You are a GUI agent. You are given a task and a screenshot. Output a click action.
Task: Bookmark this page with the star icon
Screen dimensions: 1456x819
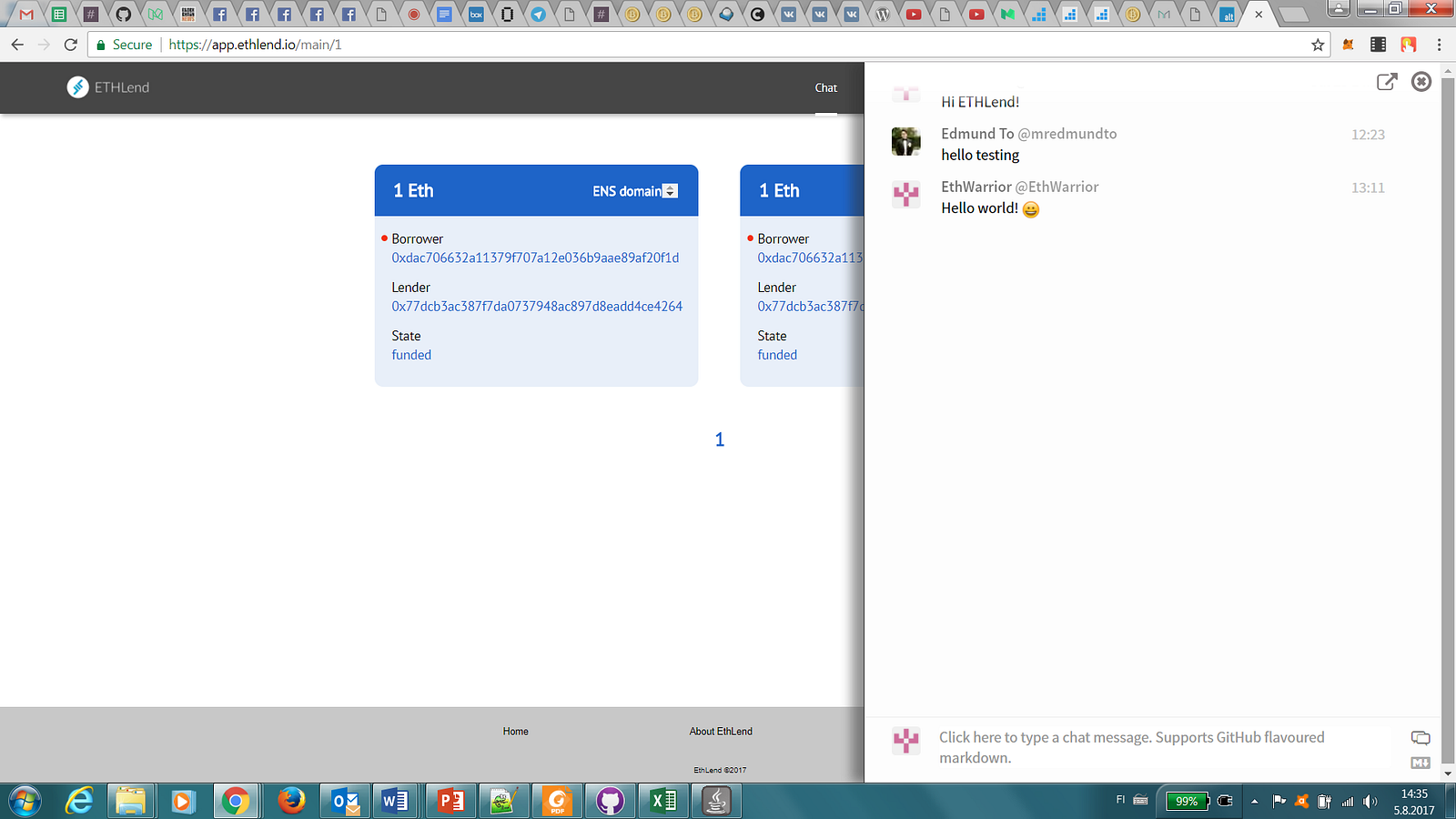click(1318, 45)
